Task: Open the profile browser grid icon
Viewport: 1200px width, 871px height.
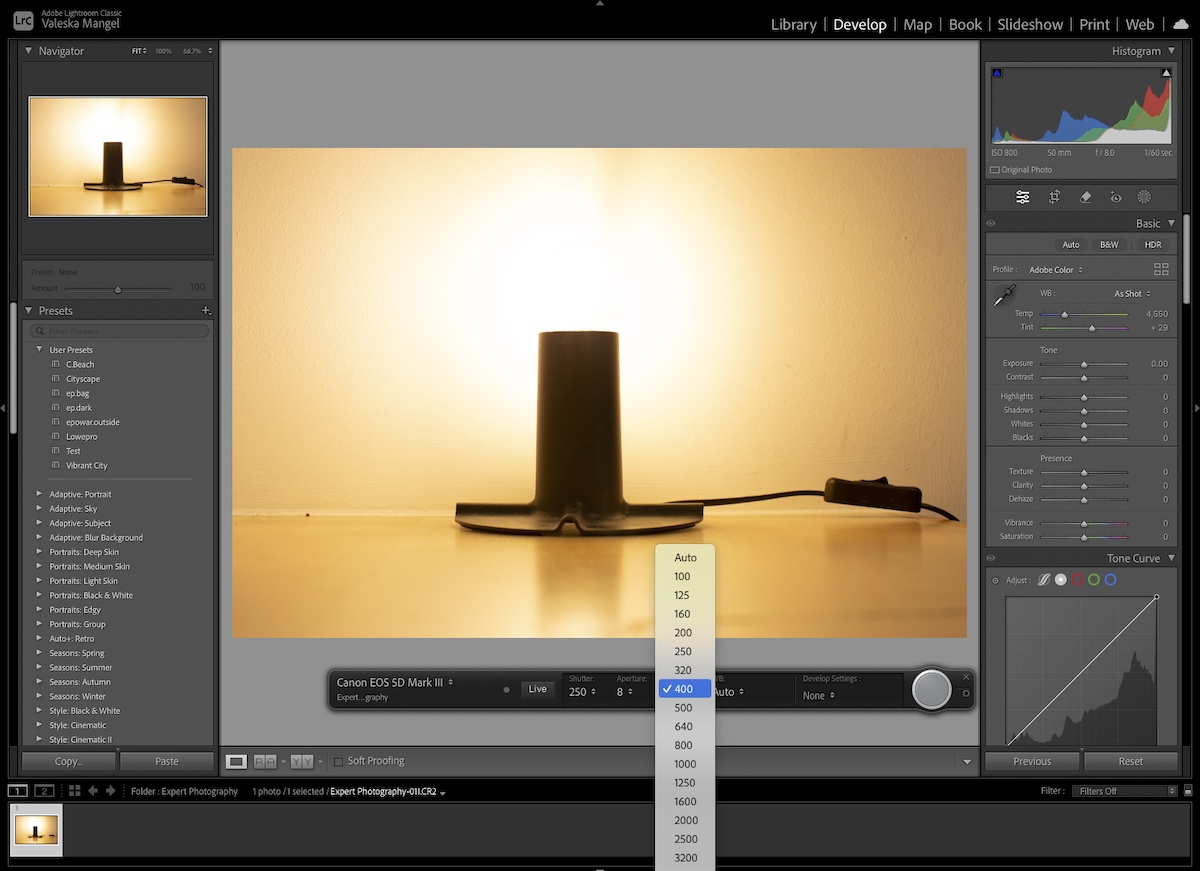Action: (1160, 268)
